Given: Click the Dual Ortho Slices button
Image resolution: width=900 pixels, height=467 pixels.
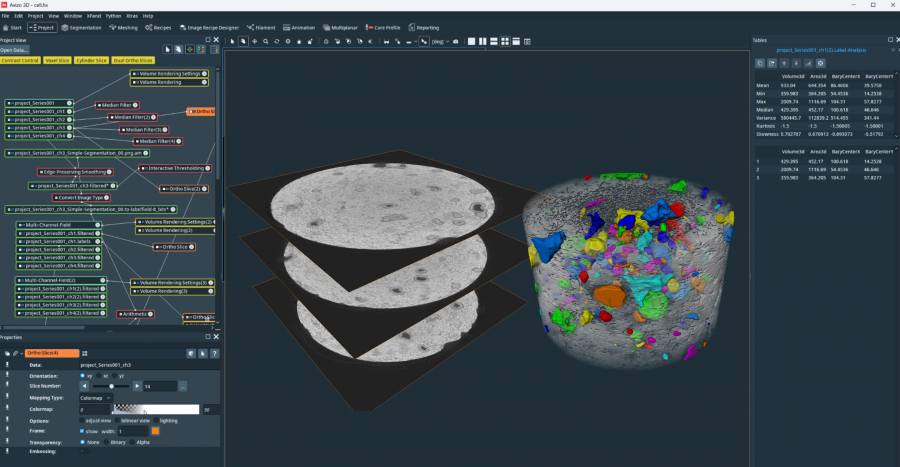Looking at the screenshot, I should point(132,60).
